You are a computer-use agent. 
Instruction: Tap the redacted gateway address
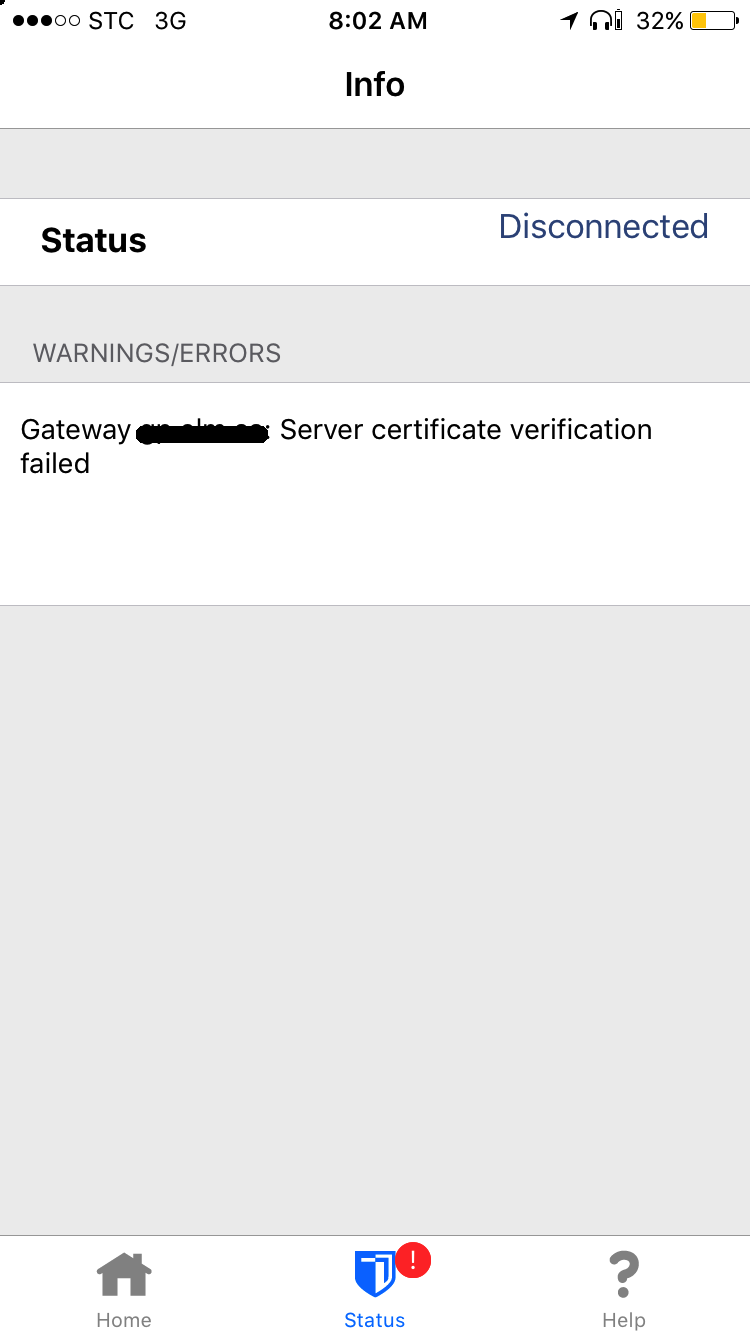click(203, 432)
